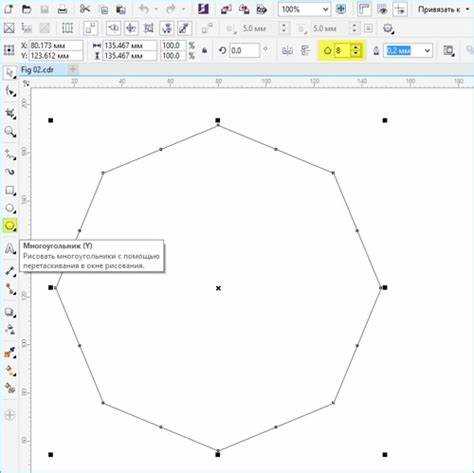This screenshot has width=474, height=473.
Task: Activate the highlighted Polygon tool
Action: pyautogui.click(x=10, y=226)
